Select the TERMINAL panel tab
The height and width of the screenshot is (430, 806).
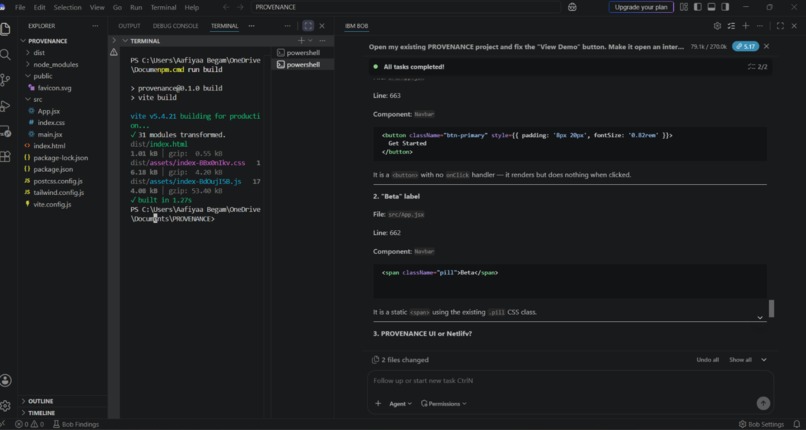pos(225,26)
